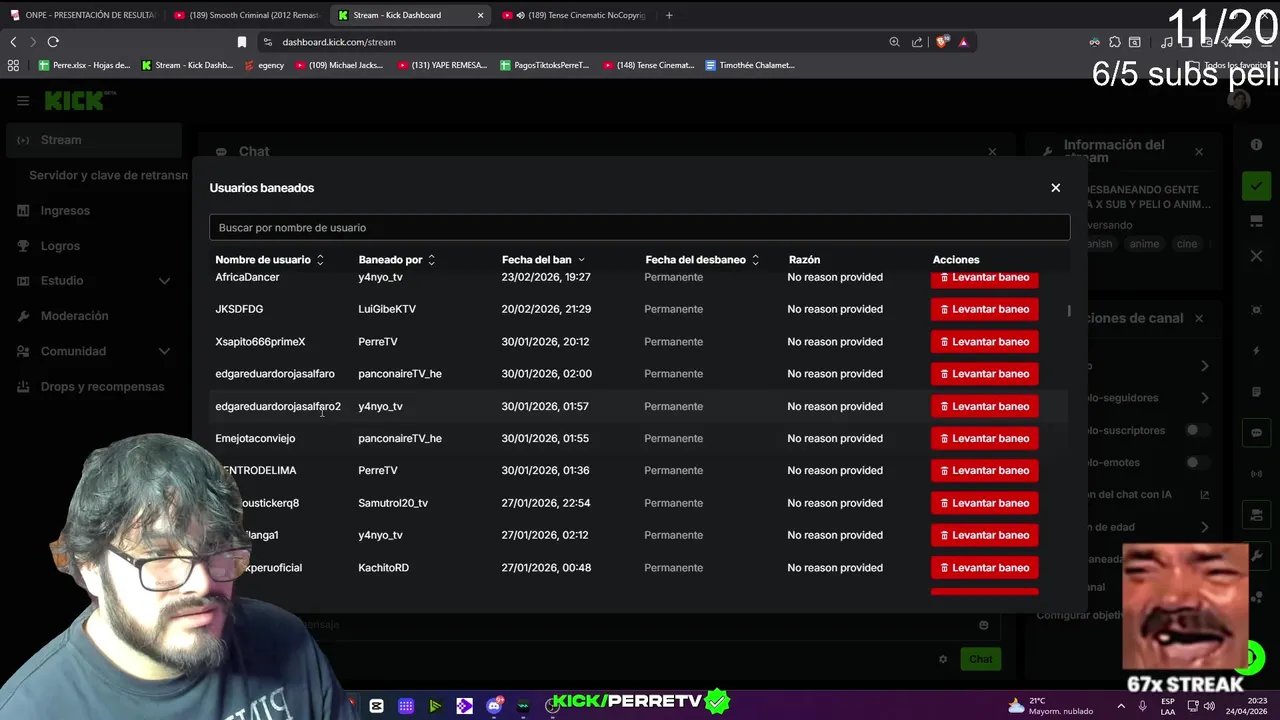Sort by Nombre de usuario column arrows
Screen dimensions: 1280x720
click(320, 260)
